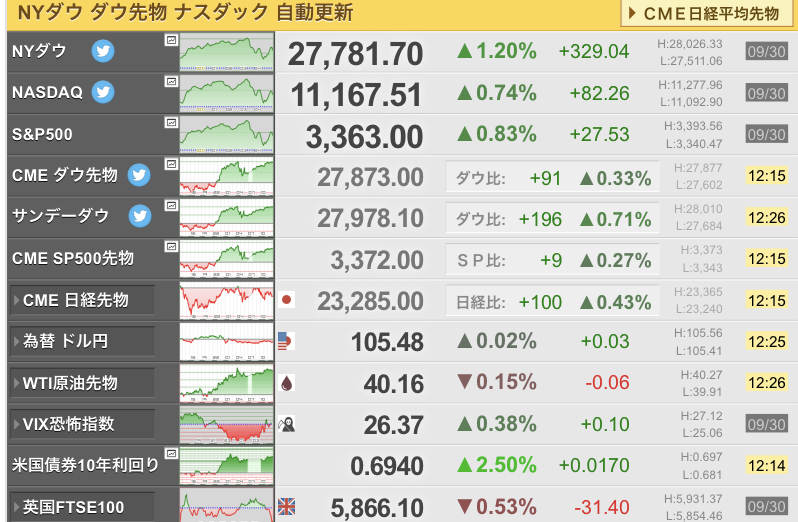Screen dimensions: 798x522
Task: Click the CME SP500先物 label
Action: (73, 258)
